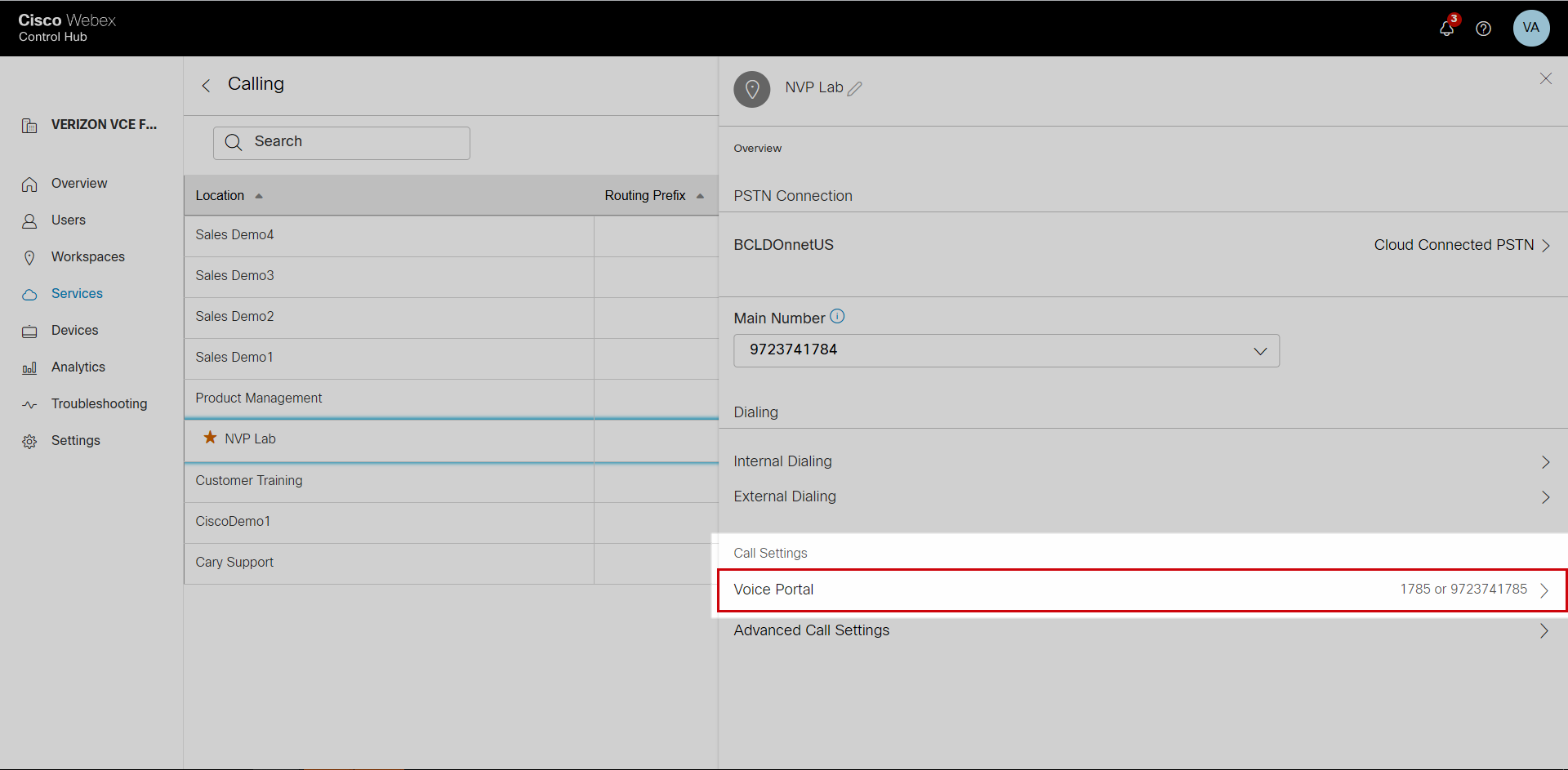Open the notifications bell icon
The image size is (1568, 770).
(x=1446, y=29)
